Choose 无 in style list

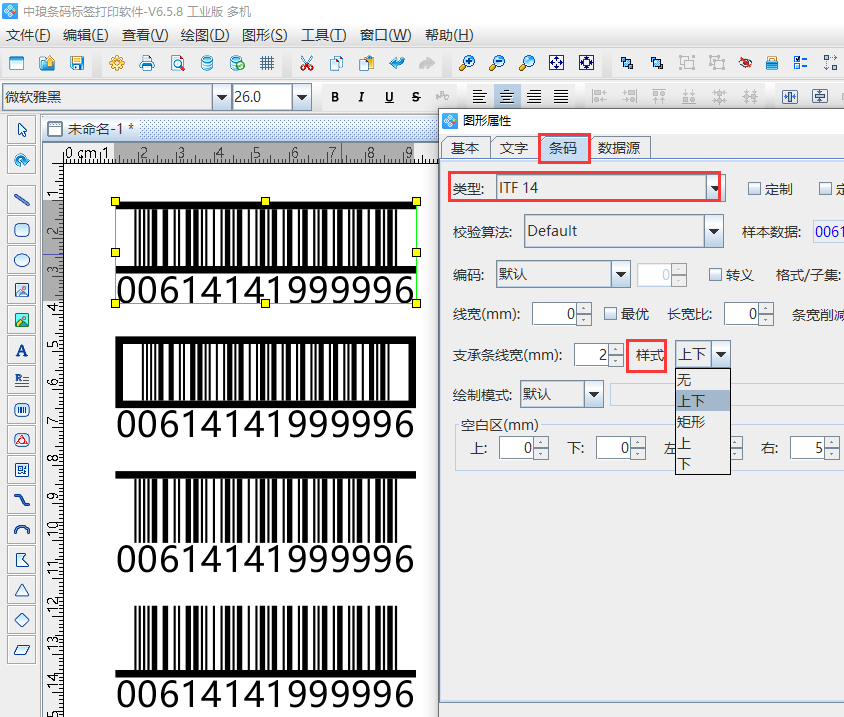pyautogui.click(x=702, y=380)
